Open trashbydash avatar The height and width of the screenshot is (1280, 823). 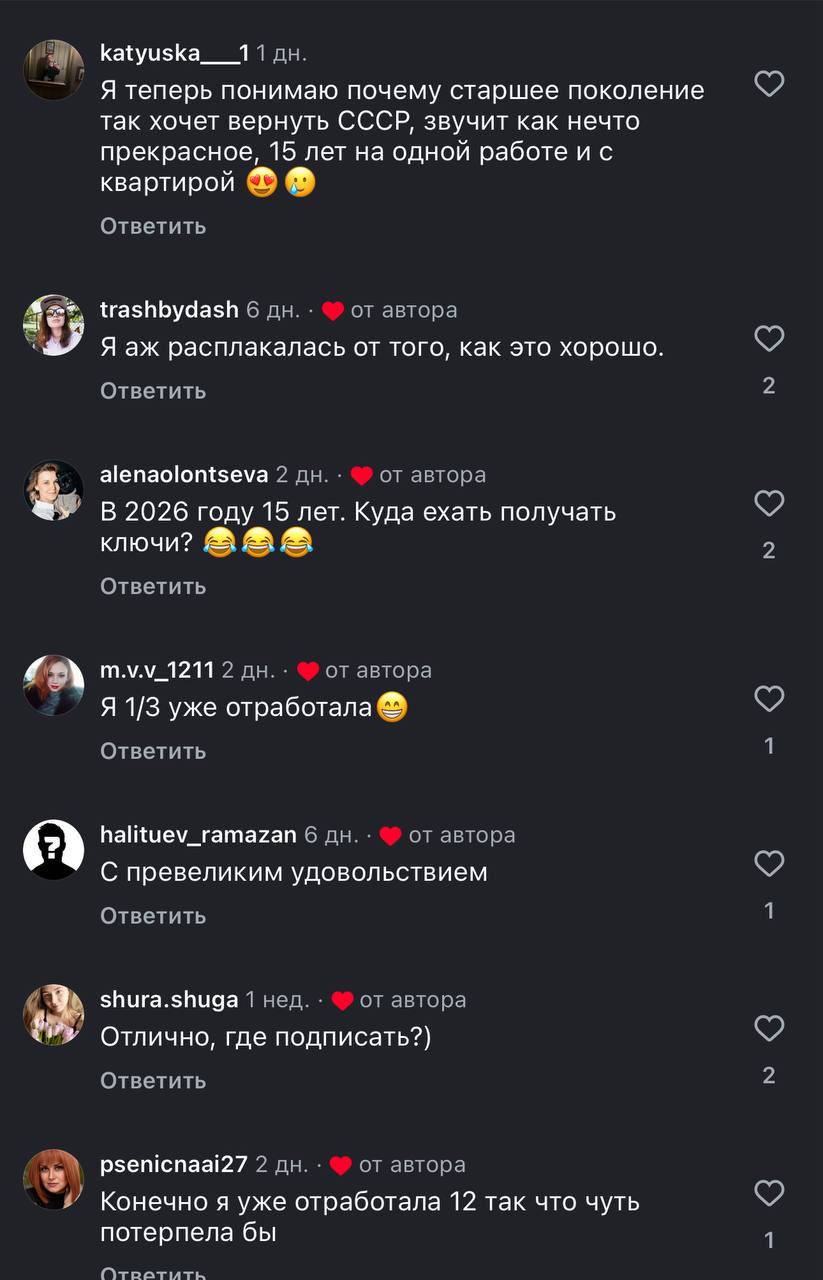(x=53, y=325)
